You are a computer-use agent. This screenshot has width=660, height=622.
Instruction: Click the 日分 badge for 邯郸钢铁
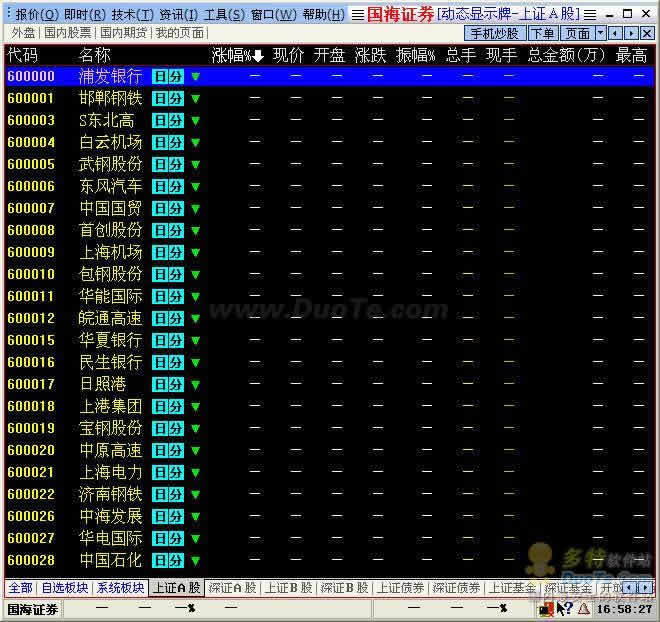(x=168, y=98)
